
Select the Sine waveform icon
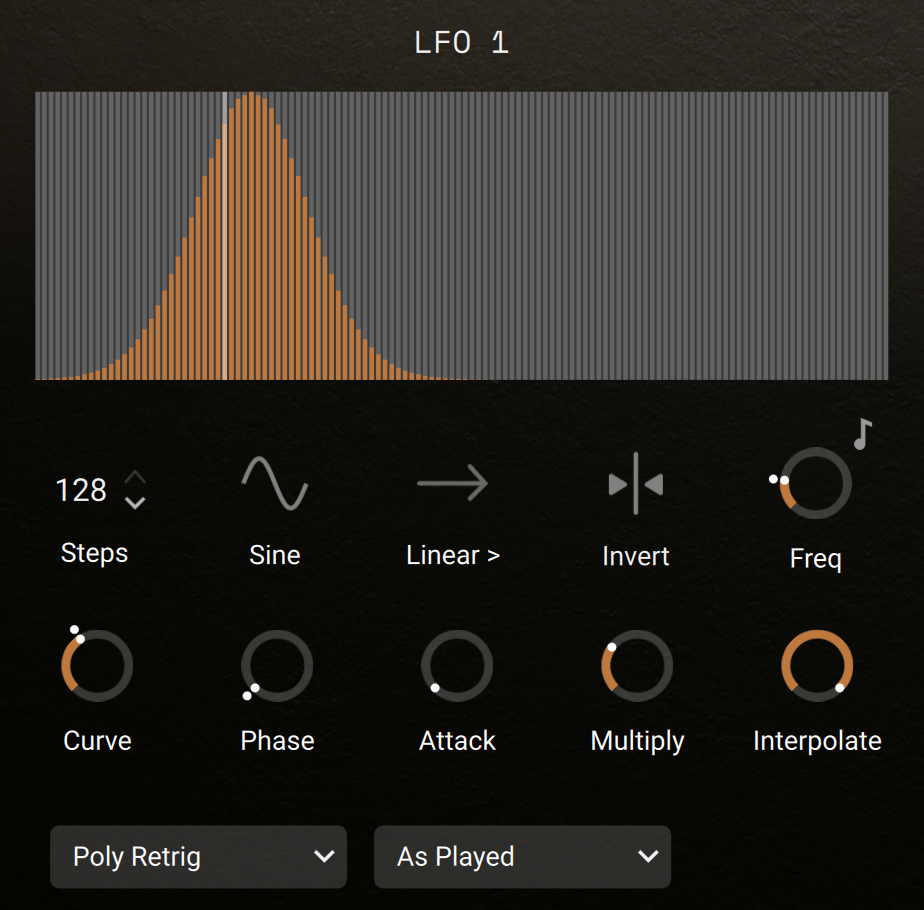tap(274, 482)
